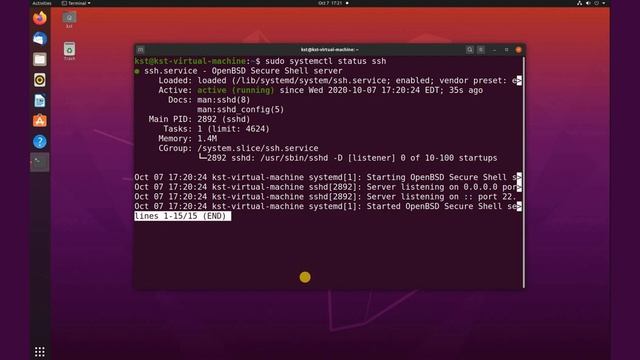The image size is (640, 360).
Task: Close the terminal window with orange button
Action: coord(518,50)
